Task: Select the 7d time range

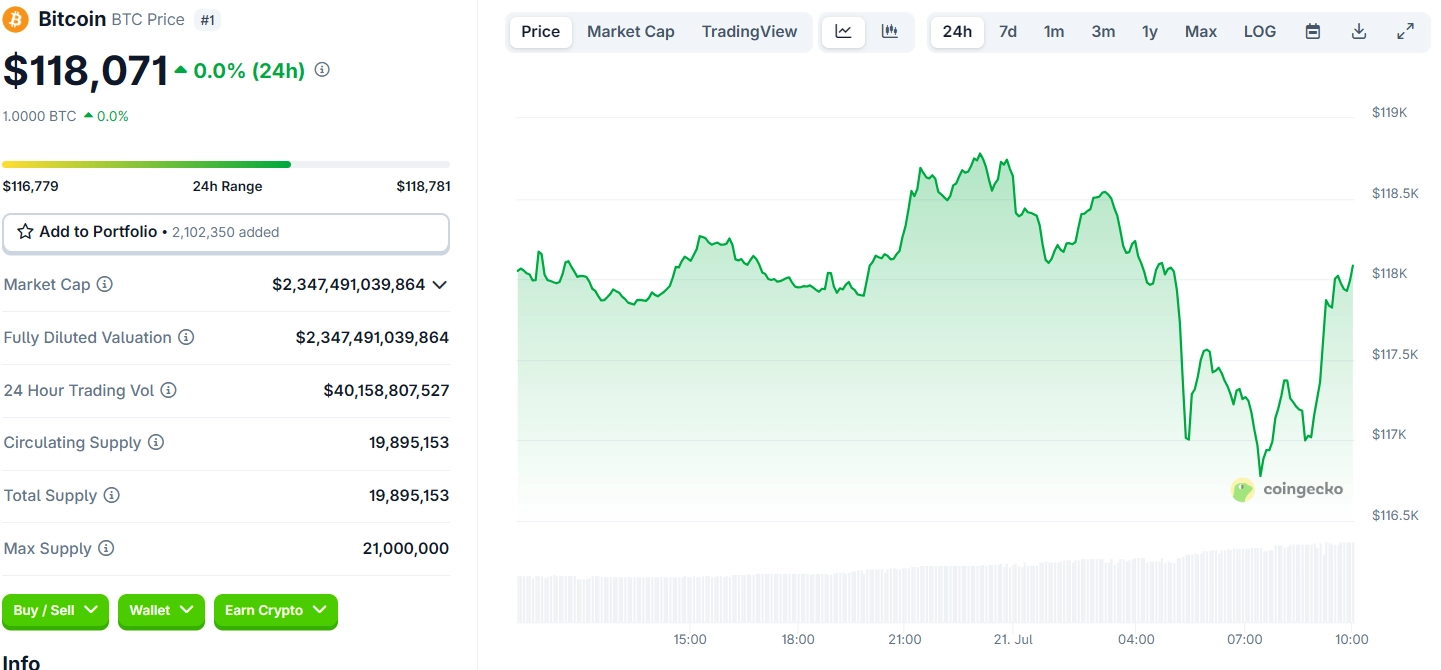Action: [x=1008, y=32]
